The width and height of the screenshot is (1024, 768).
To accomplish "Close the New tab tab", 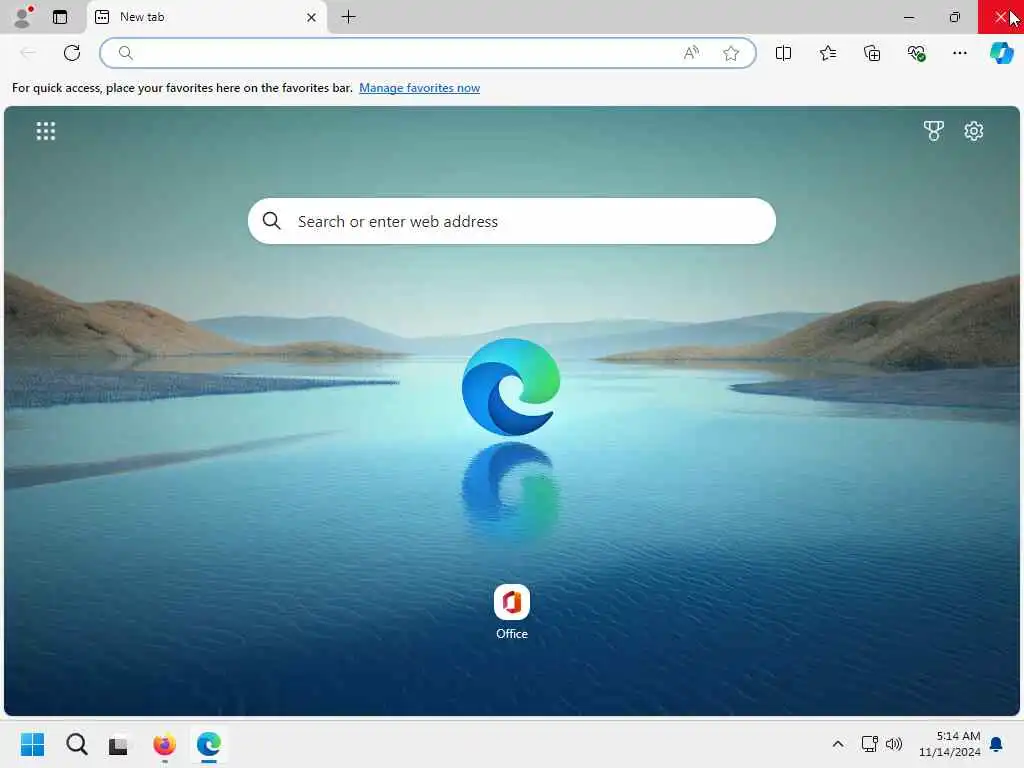I will 312,18.
